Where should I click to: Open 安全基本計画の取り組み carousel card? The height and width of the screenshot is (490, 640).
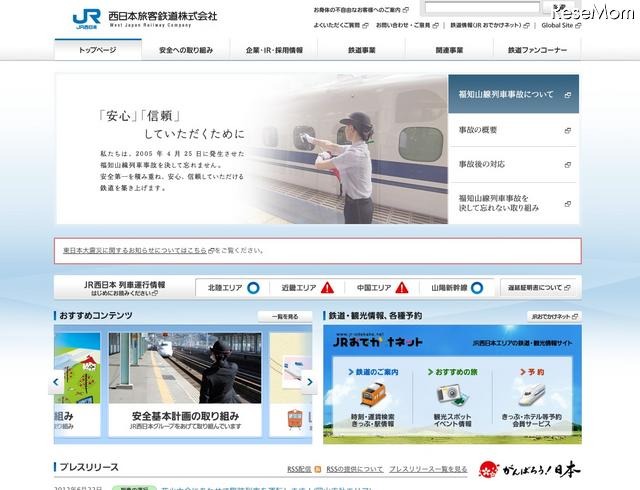(x=185, y=384)
